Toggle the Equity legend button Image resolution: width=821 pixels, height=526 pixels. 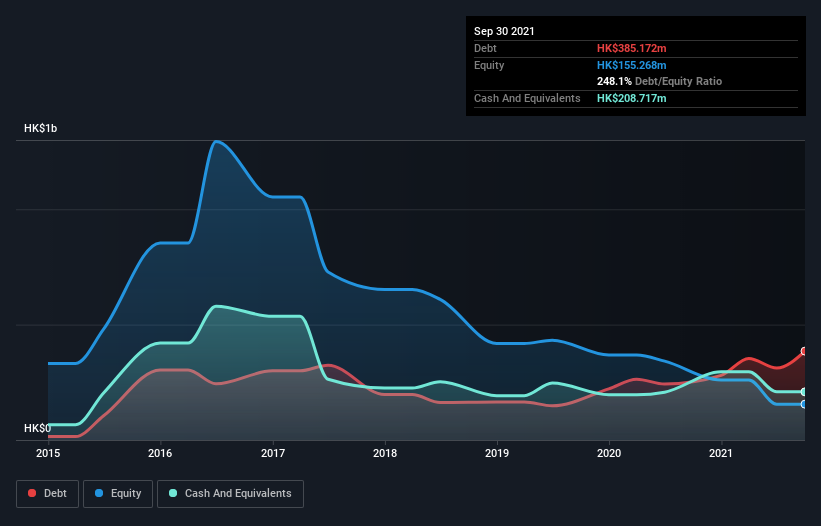[118, 494]
